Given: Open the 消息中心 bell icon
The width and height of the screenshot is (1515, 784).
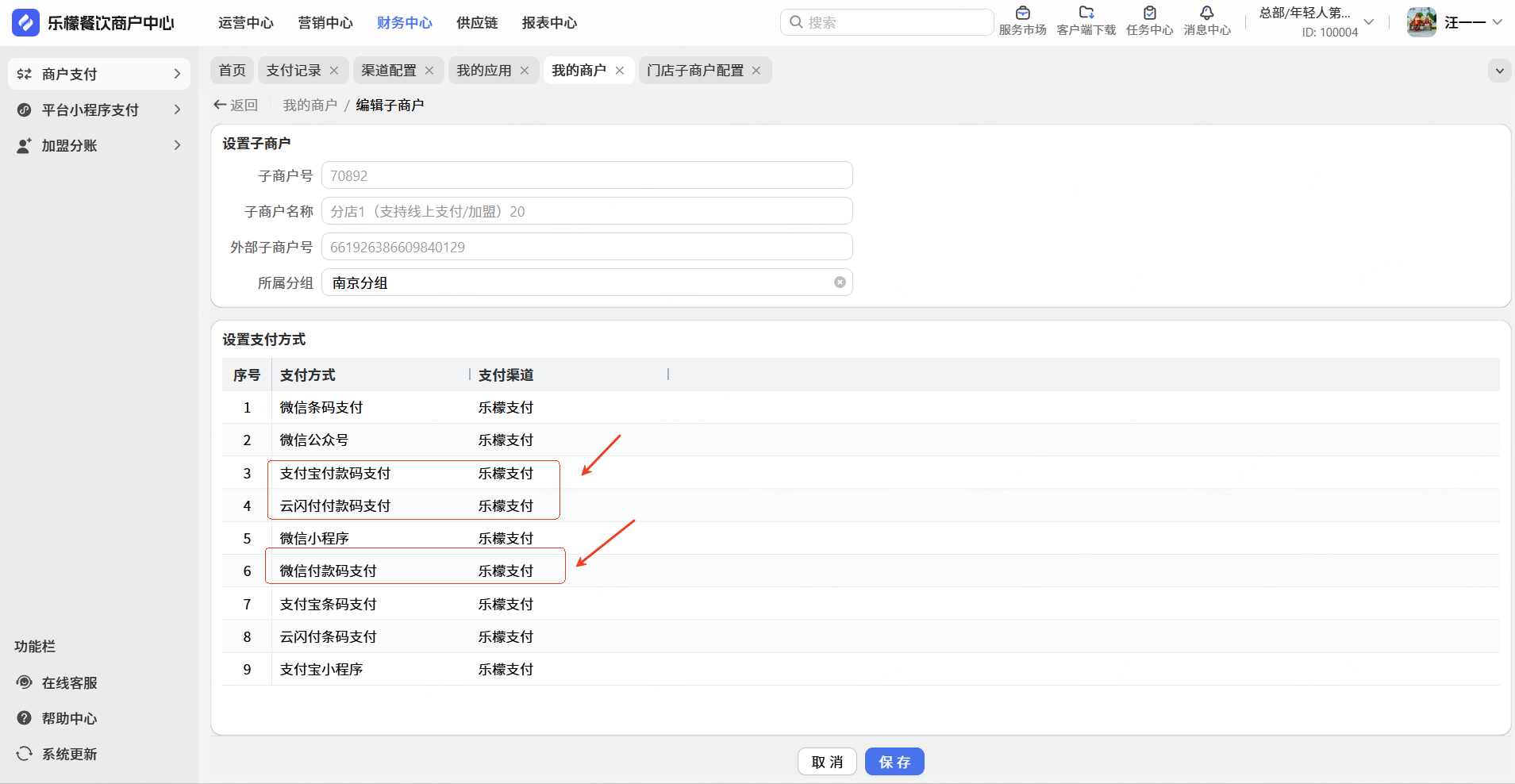Looking at the screenshot, I should click(x=1207, y=13).
